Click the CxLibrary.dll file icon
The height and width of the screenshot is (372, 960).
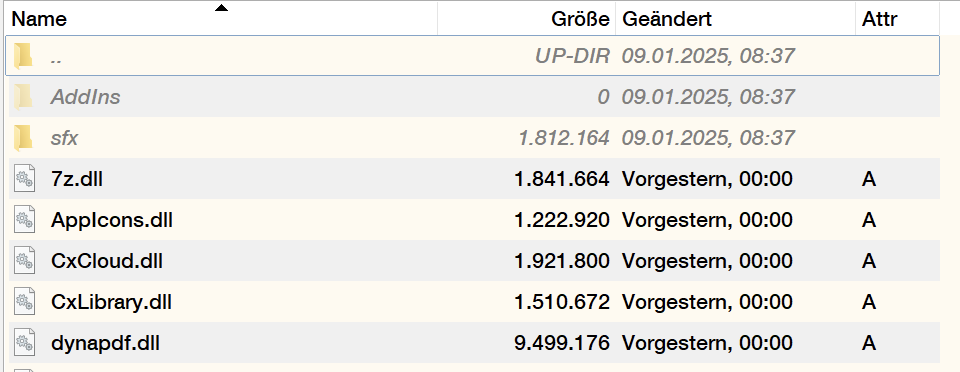[24, 302]
